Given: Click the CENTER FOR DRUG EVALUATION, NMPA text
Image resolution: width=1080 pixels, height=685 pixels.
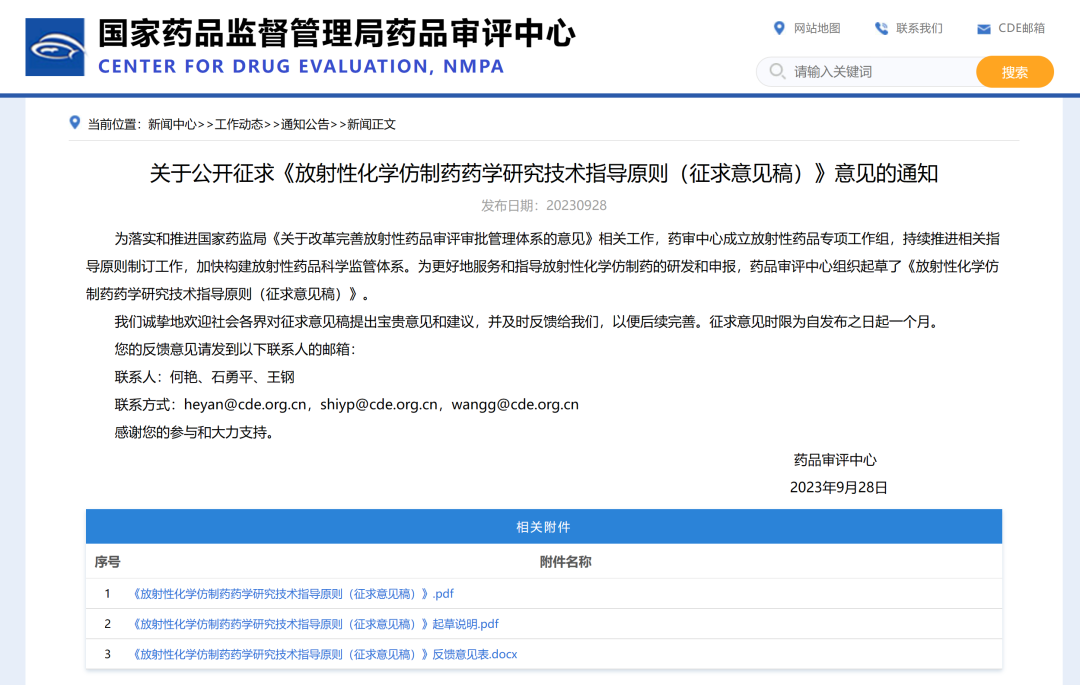Looking at the screenshot, I should pyautogui.click(x=301, y=66).
